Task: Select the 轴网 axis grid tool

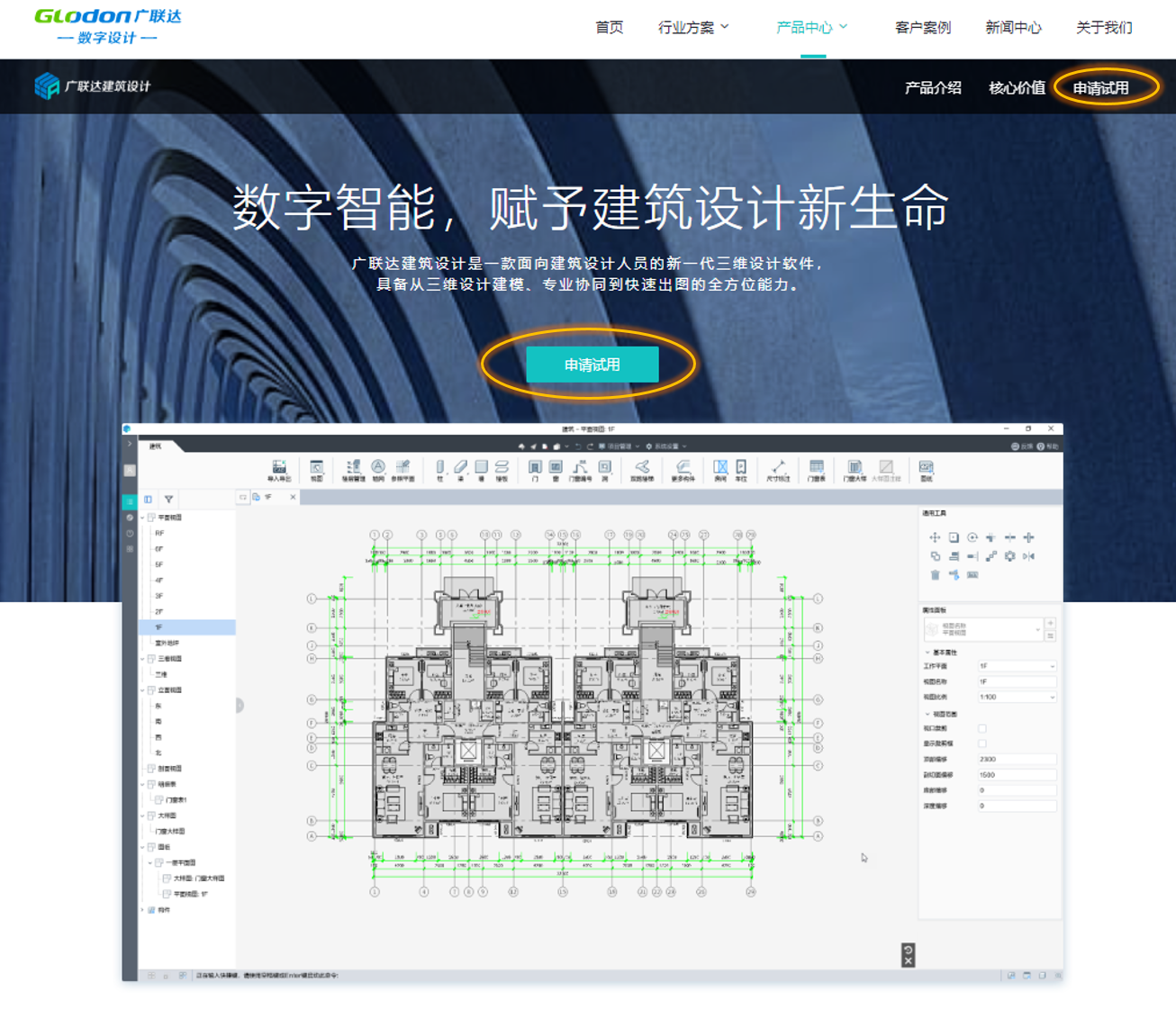Action: click(x=378, y=470)
